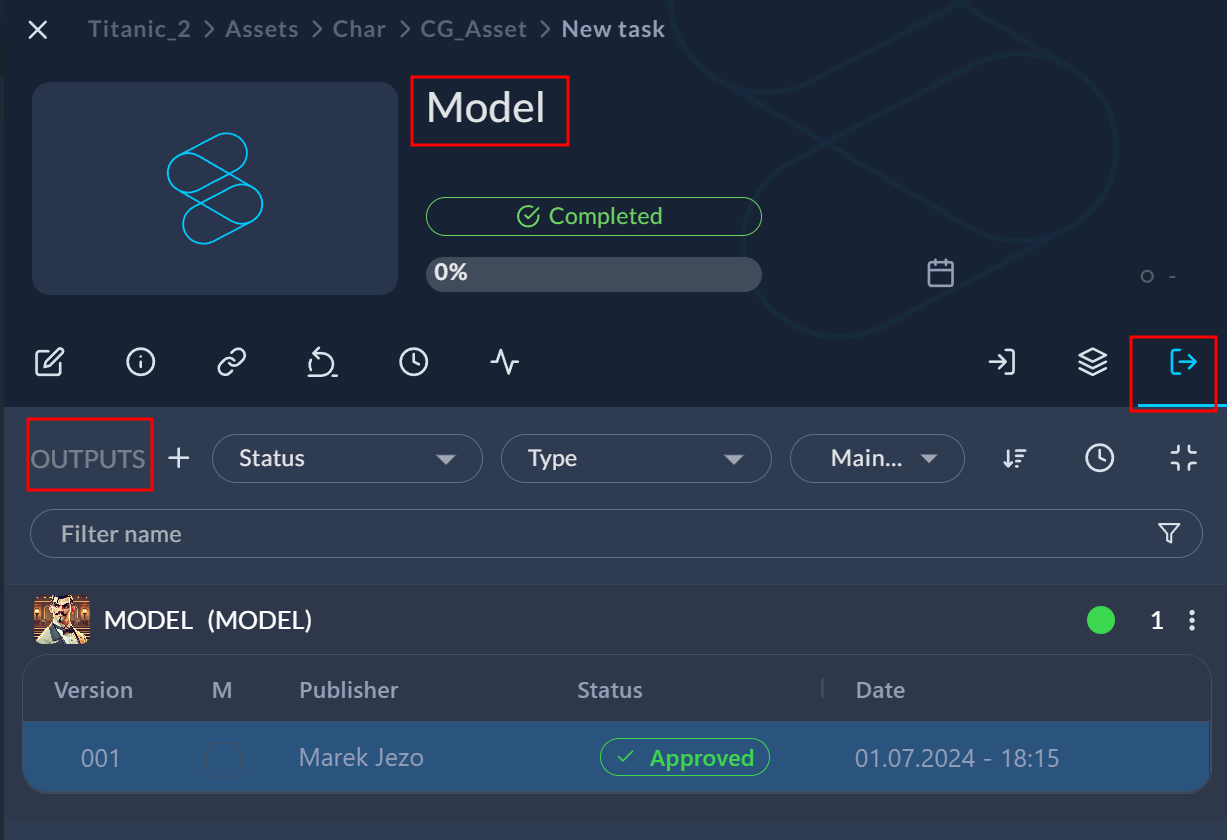Sort by Date column header
The image size is (1227, 840).
(880, 690)
